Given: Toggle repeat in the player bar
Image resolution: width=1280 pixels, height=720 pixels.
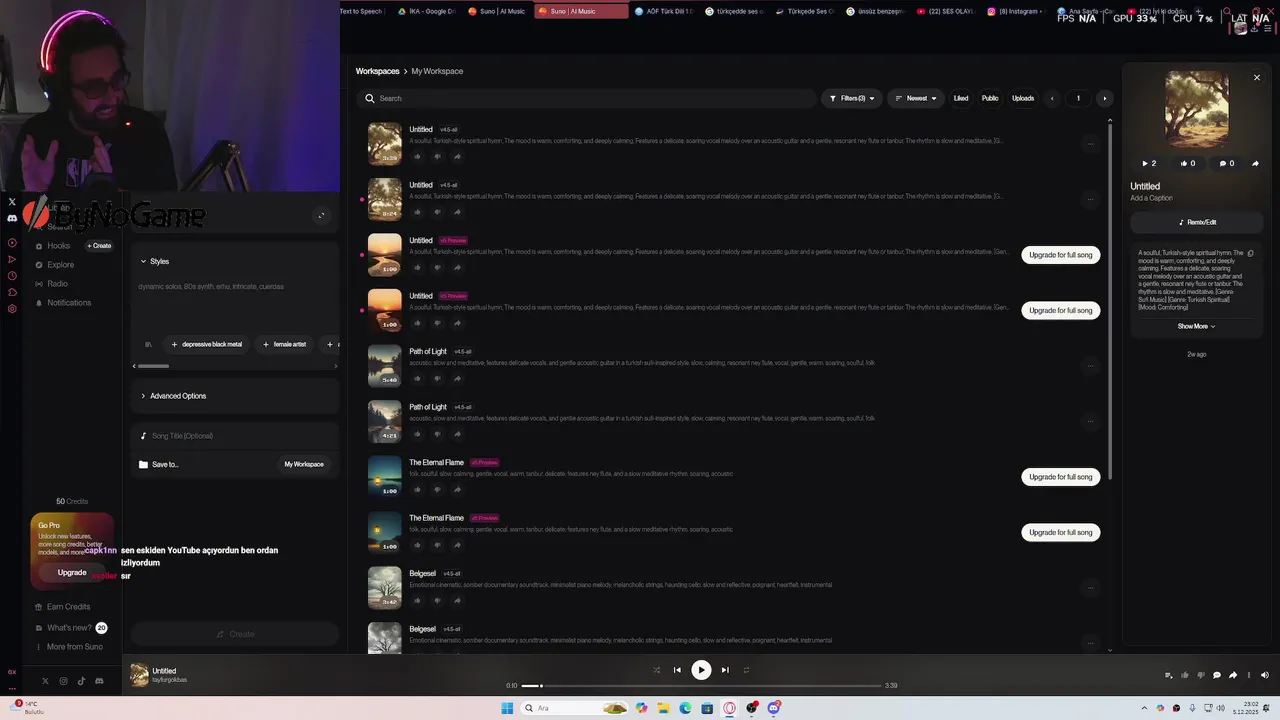Looking at the screenshot, I should click(746, 670).
